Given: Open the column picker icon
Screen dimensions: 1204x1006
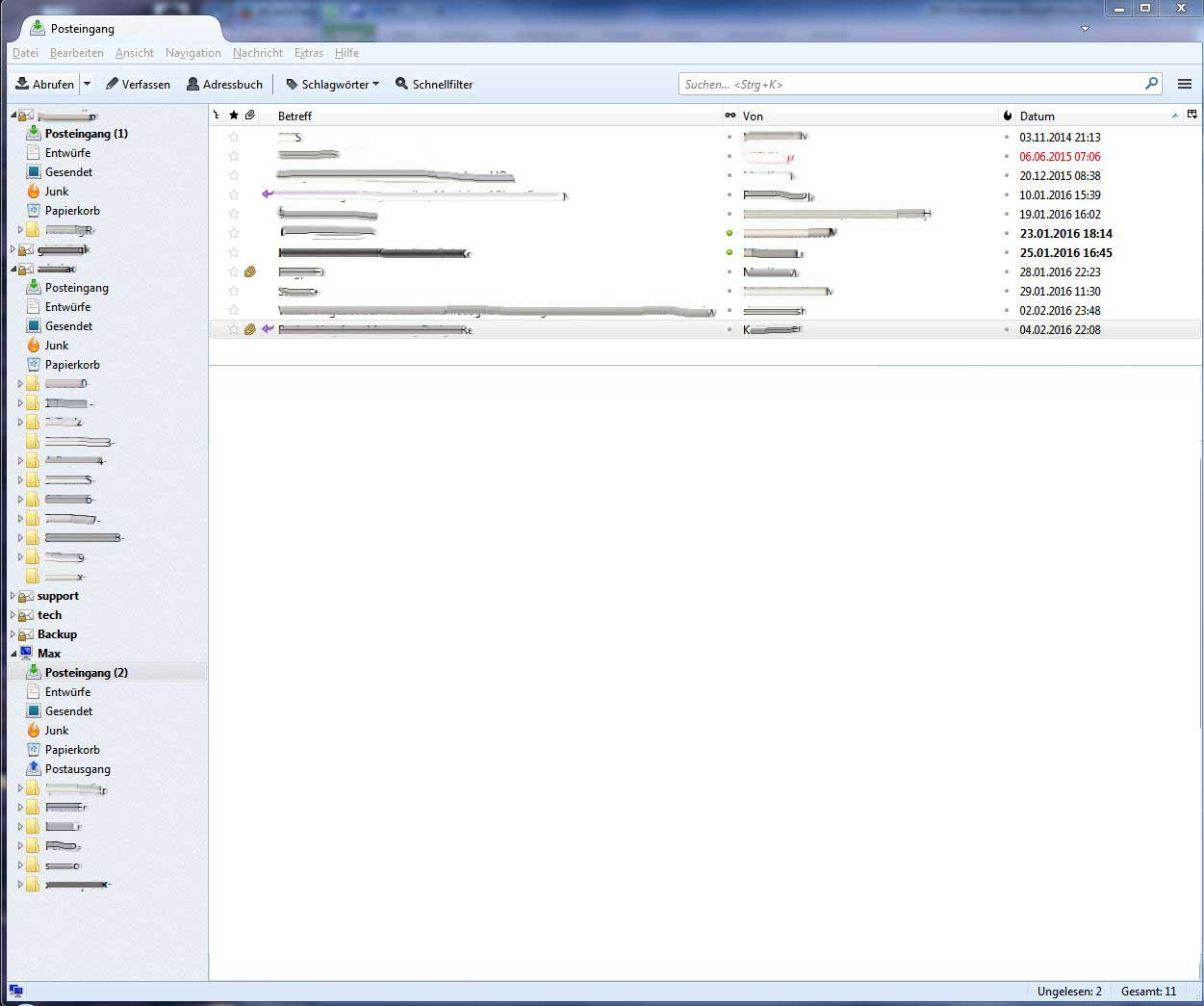Looking at the screenshot, I should point(1192,116).
